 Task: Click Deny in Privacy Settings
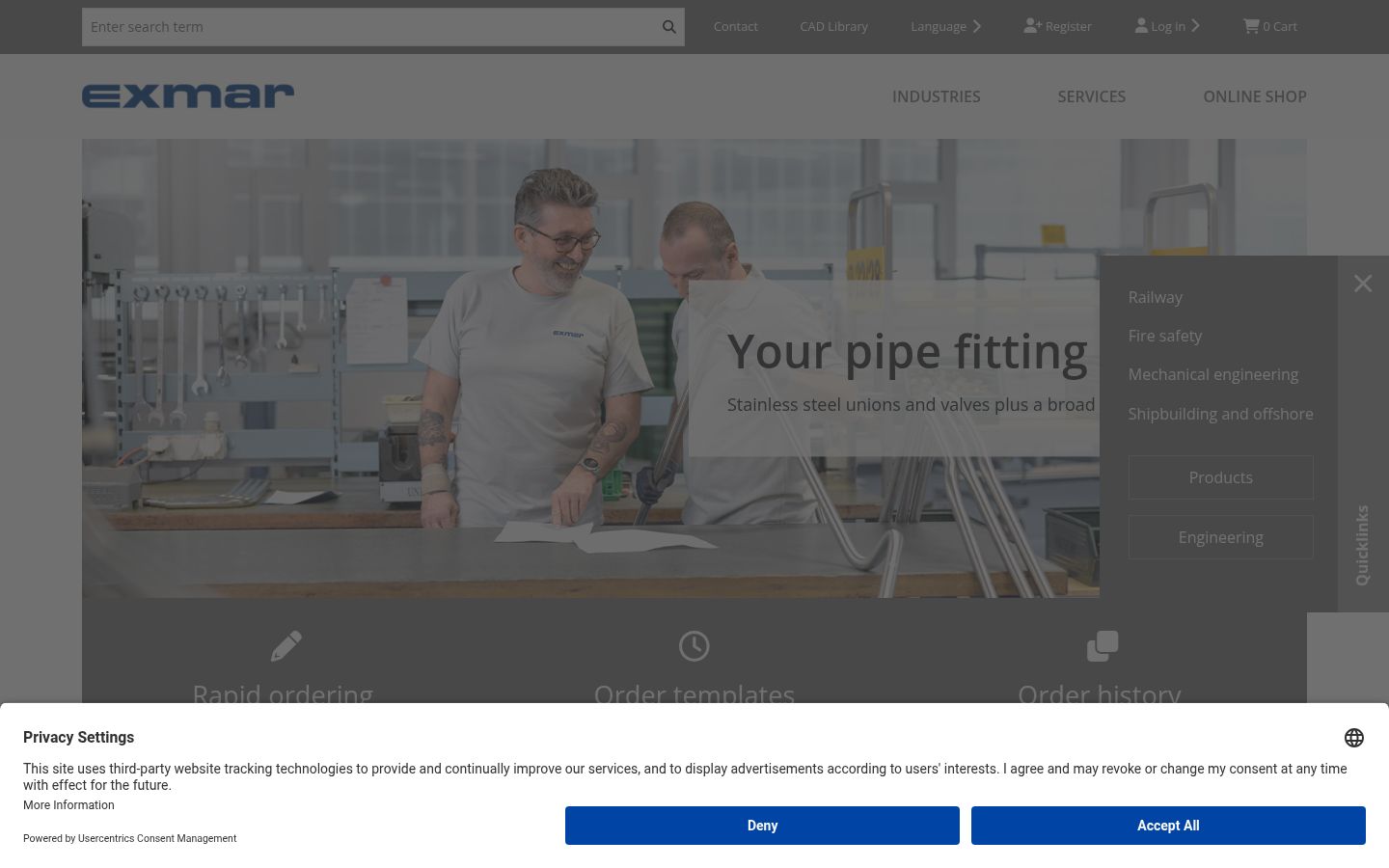tap(762, 826)
